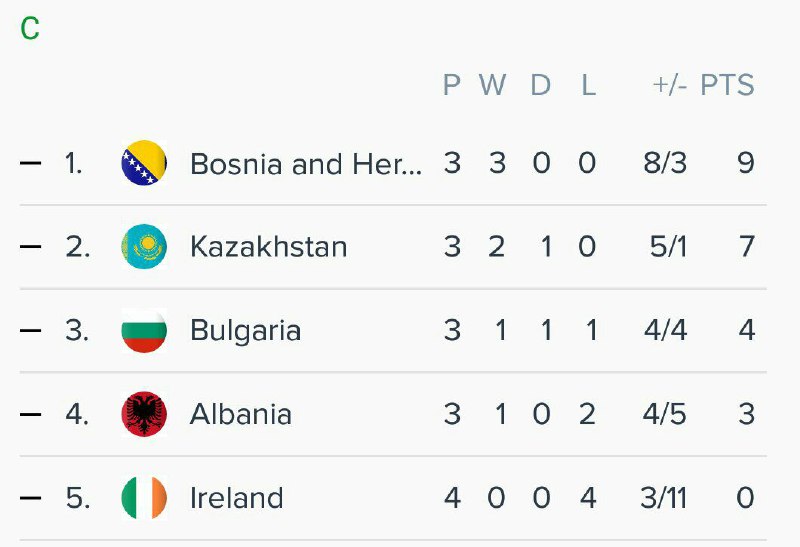This screenshot has width=800, height=547.
Task: Open the Albania team page
Action: pyautogui.click(x=240, y=415)
